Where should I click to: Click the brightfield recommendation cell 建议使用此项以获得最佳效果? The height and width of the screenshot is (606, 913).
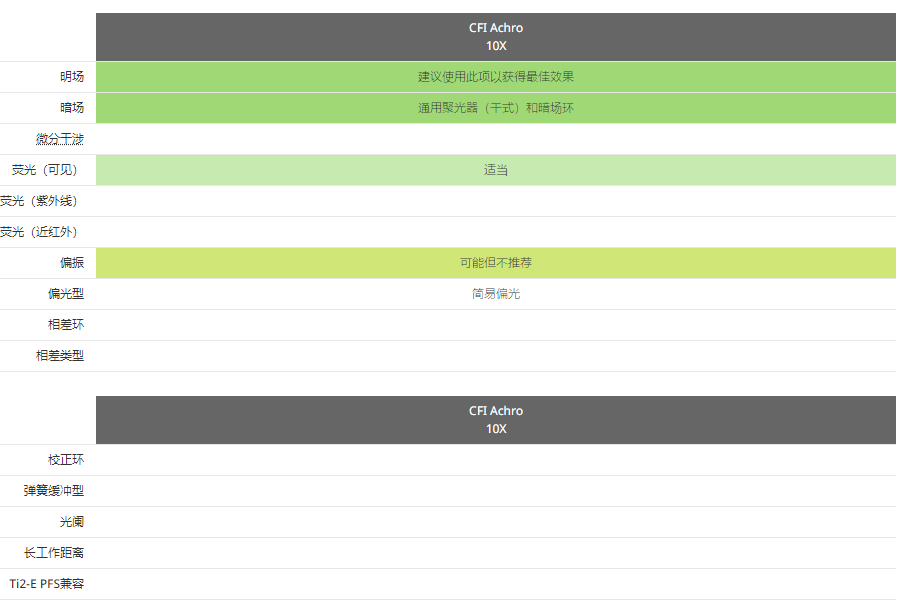pos(496,77)
